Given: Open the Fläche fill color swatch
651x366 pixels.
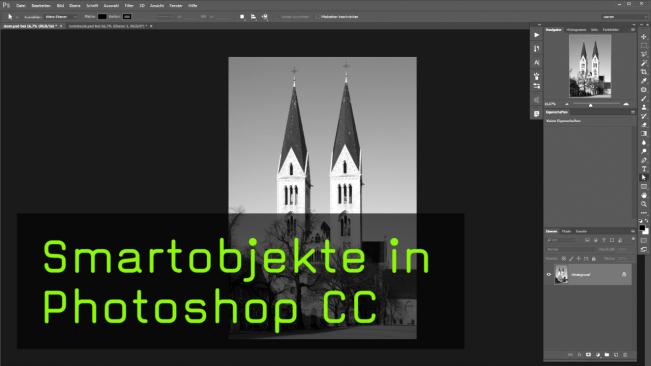Looking at the screenshot, I should [x=102, y=17].
